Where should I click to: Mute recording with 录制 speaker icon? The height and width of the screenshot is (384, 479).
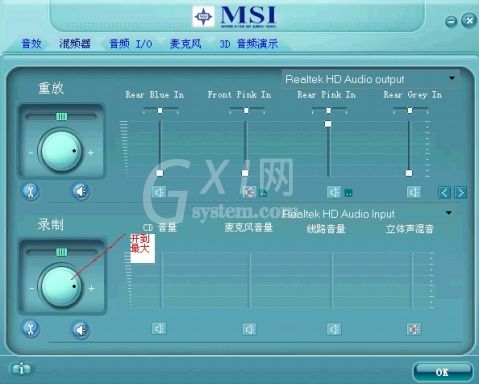point(81,330)
